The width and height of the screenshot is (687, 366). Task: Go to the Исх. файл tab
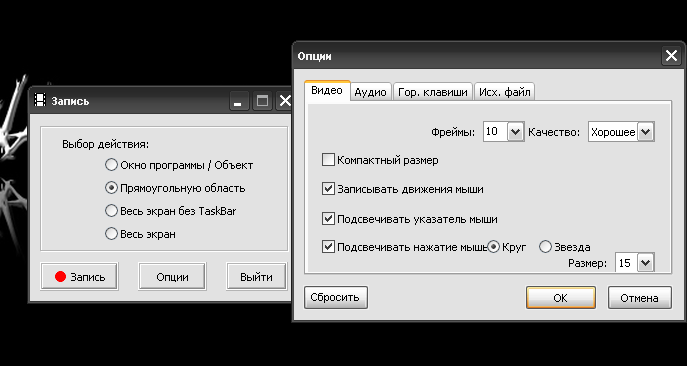[x=505, y=92]
